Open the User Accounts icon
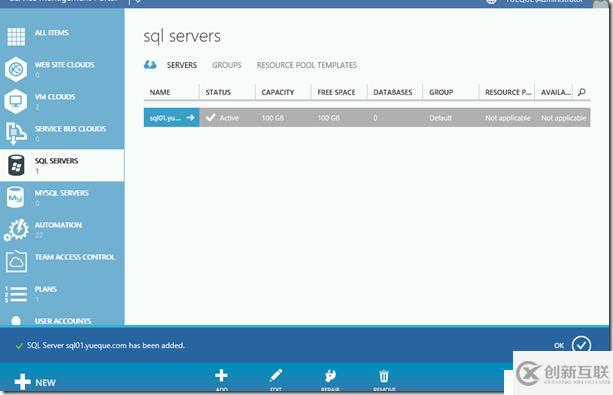This screenshot has height=395, width=613. (x=16, y=321)
